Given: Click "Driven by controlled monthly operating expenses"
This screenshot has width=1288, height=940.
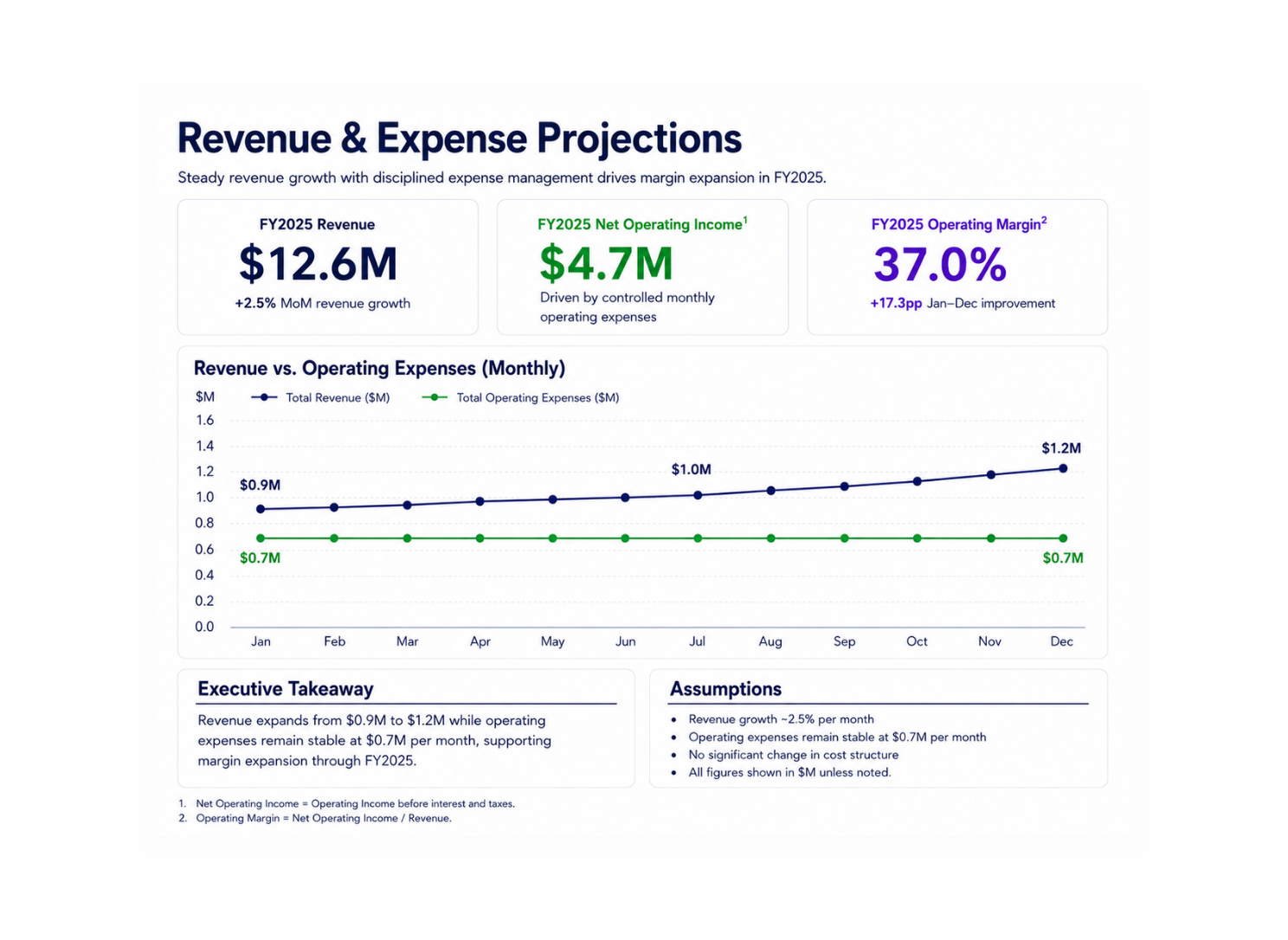Looking at the screenshot, I should (x=628, y=307).
